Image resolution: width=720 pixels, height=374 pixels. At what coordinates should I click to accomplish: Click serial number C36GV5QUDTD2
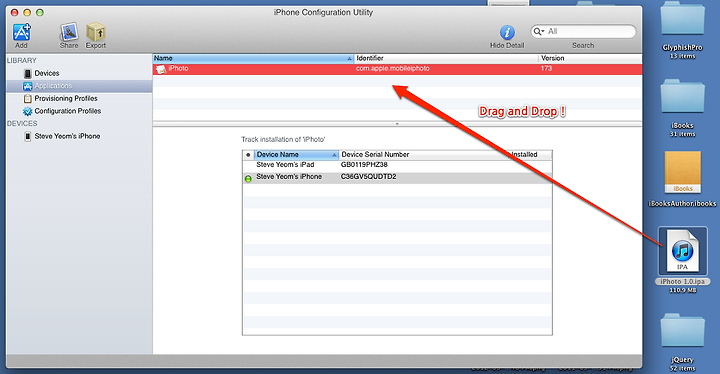(368, 177)
